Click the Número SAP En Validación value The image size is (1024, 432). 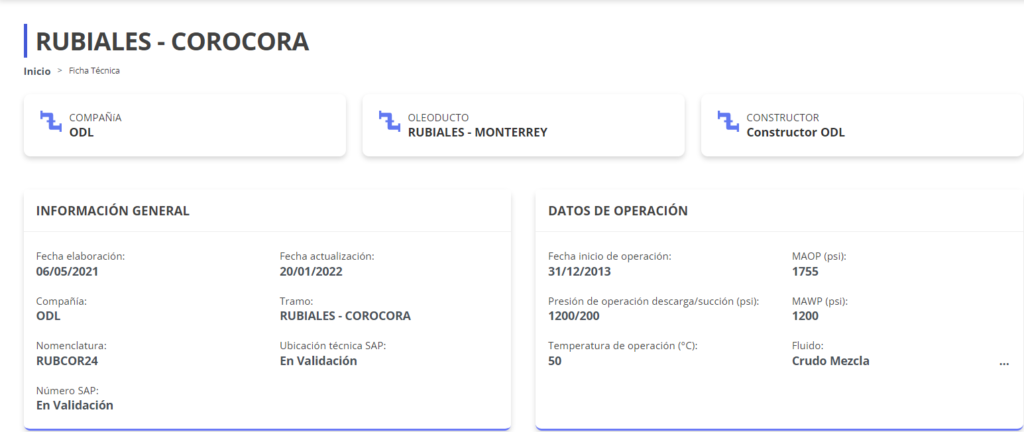(74, 405)
